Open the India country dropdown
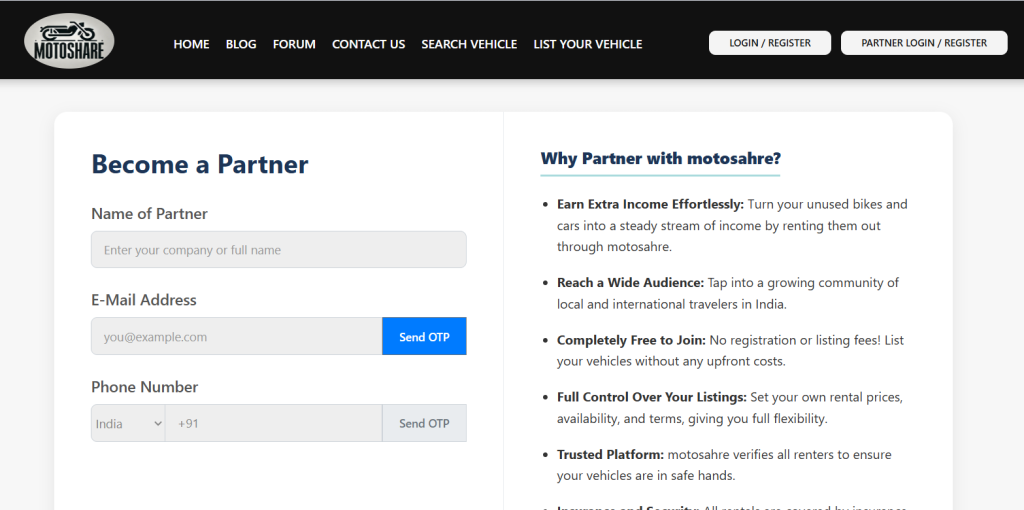This screenshot has height=510, width=1024. click(x=128, y=423)
